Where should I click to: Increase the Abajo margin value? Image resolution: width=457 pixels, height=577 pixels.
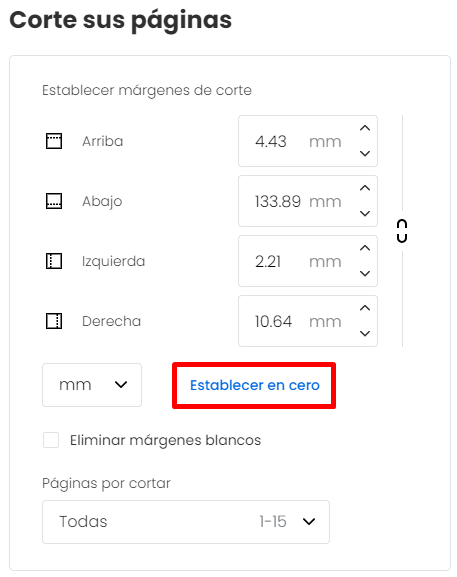coord(365,188)
